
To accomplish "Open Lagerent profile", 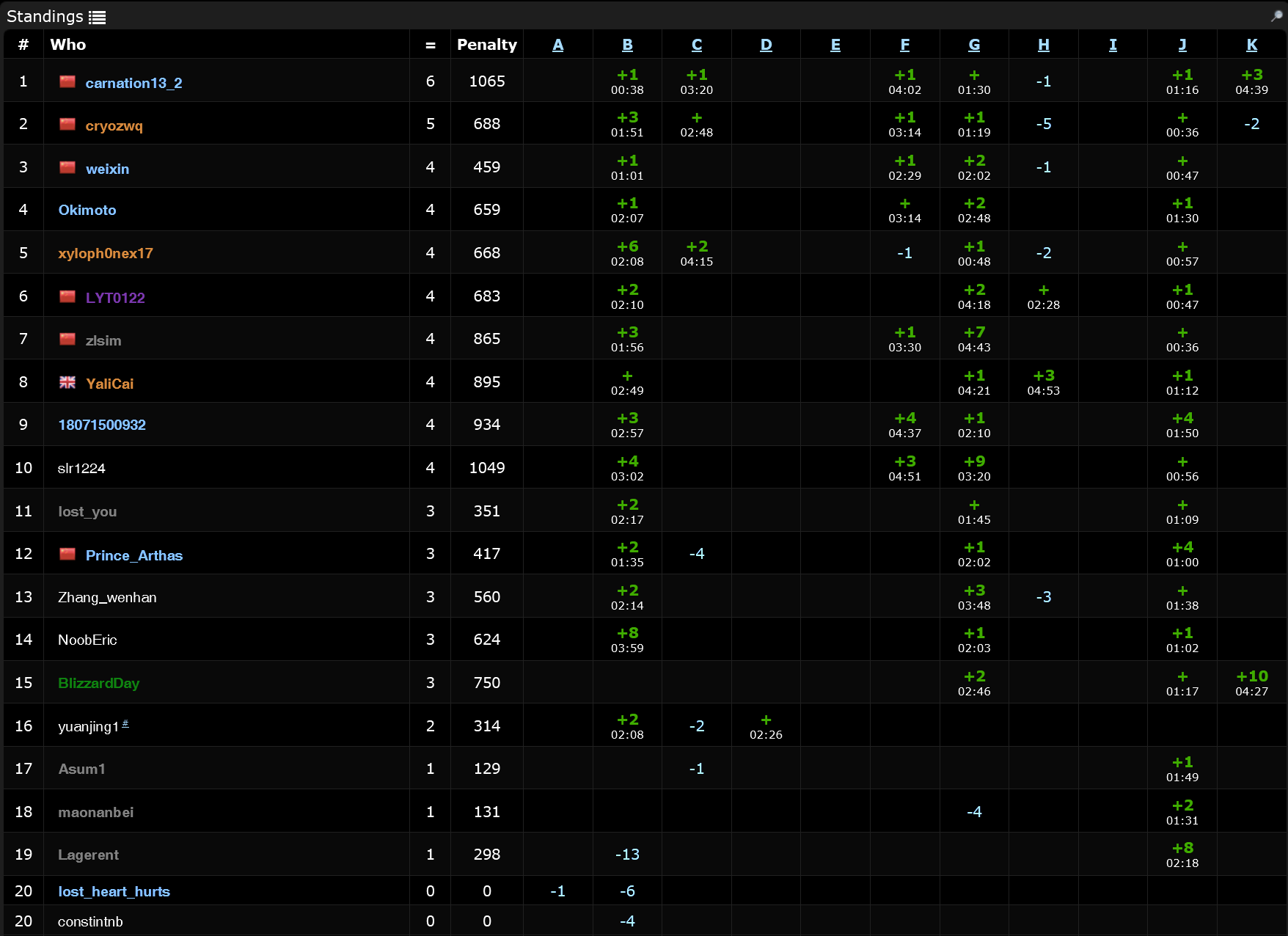I will tap(88, 855).
